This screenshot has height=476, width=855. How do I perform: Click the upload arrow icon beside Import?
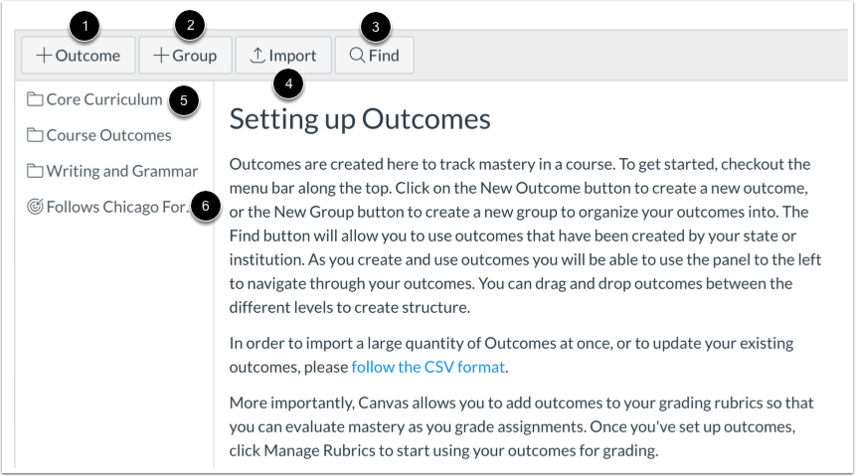(x=257, y=55)
